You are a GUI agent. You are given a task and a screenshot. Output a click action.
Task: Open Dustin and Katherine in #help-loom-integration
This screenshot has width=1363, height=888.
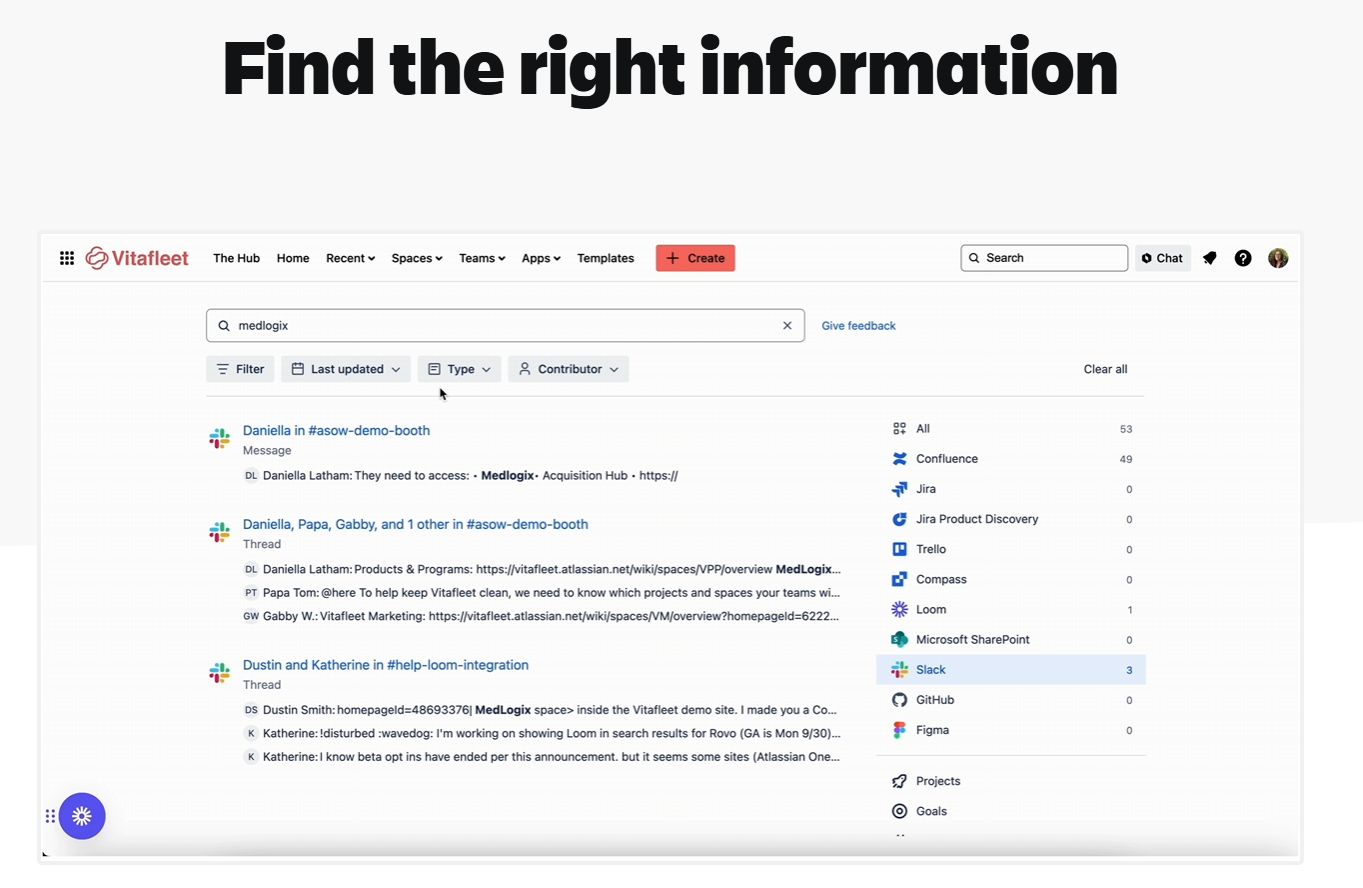click(385, 665)
